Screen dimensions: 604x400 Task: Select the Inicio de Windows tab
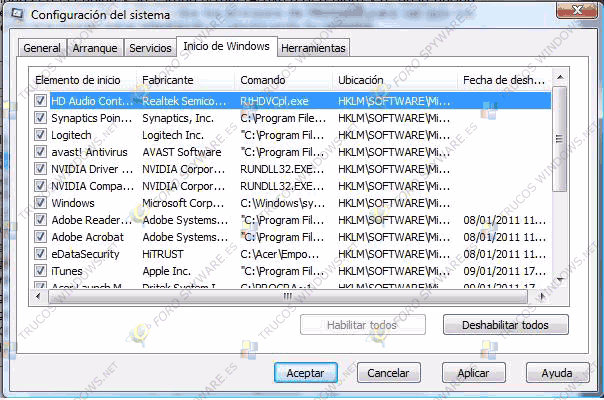point(226,46)
